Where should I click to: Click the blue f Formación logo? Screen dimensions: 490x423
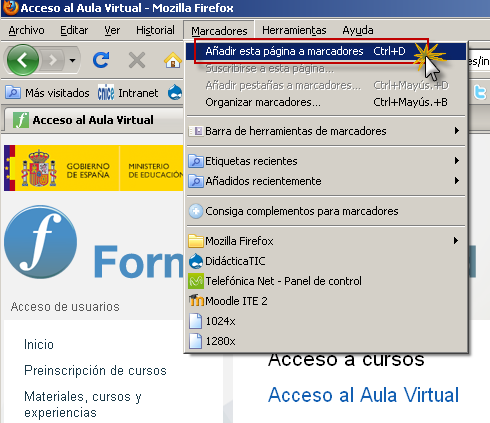pyautogui.click(x=41, y=242)
